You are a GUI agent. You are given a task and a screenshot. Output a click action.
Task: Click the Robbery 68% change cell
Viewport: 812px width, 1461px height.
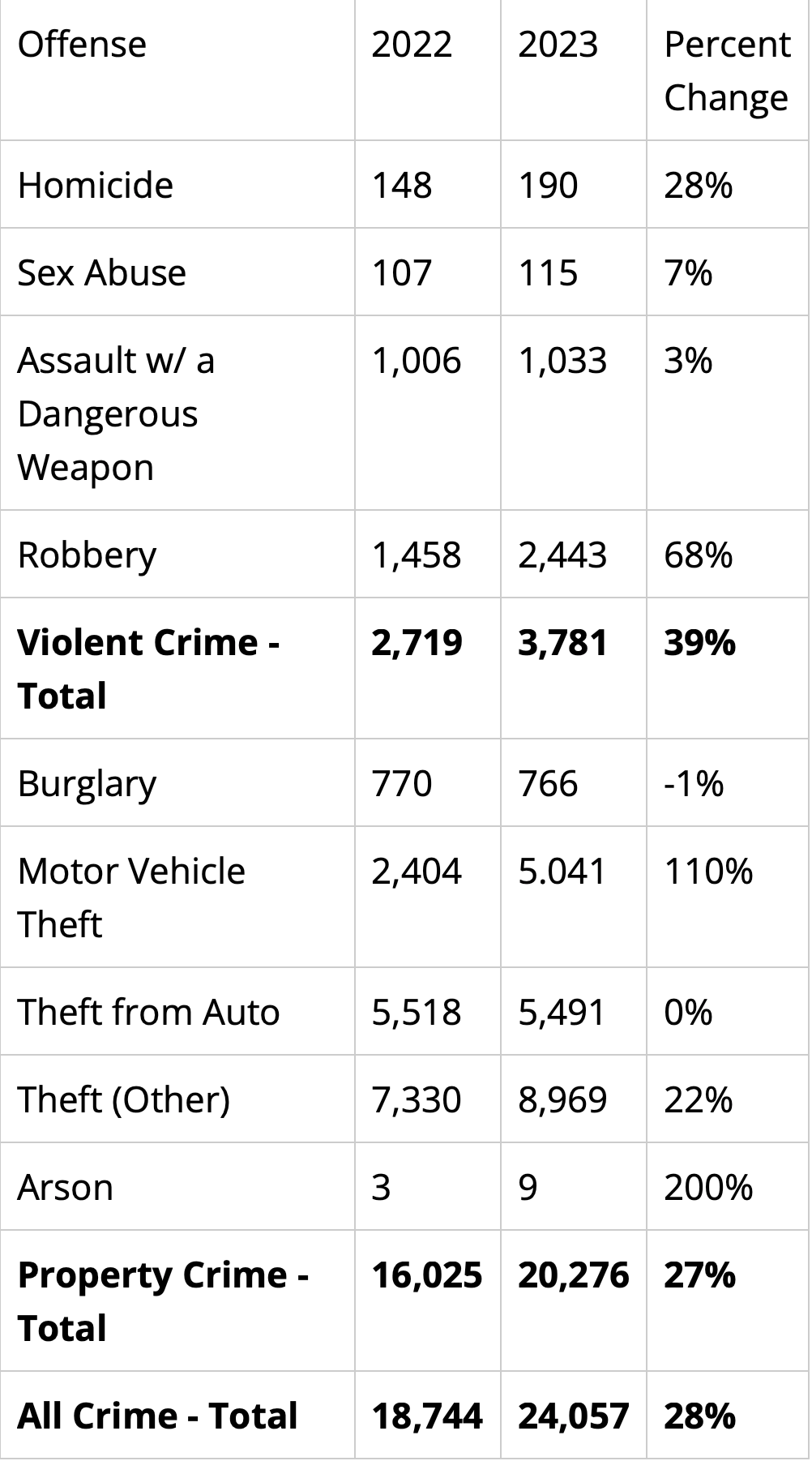point(699,555)
